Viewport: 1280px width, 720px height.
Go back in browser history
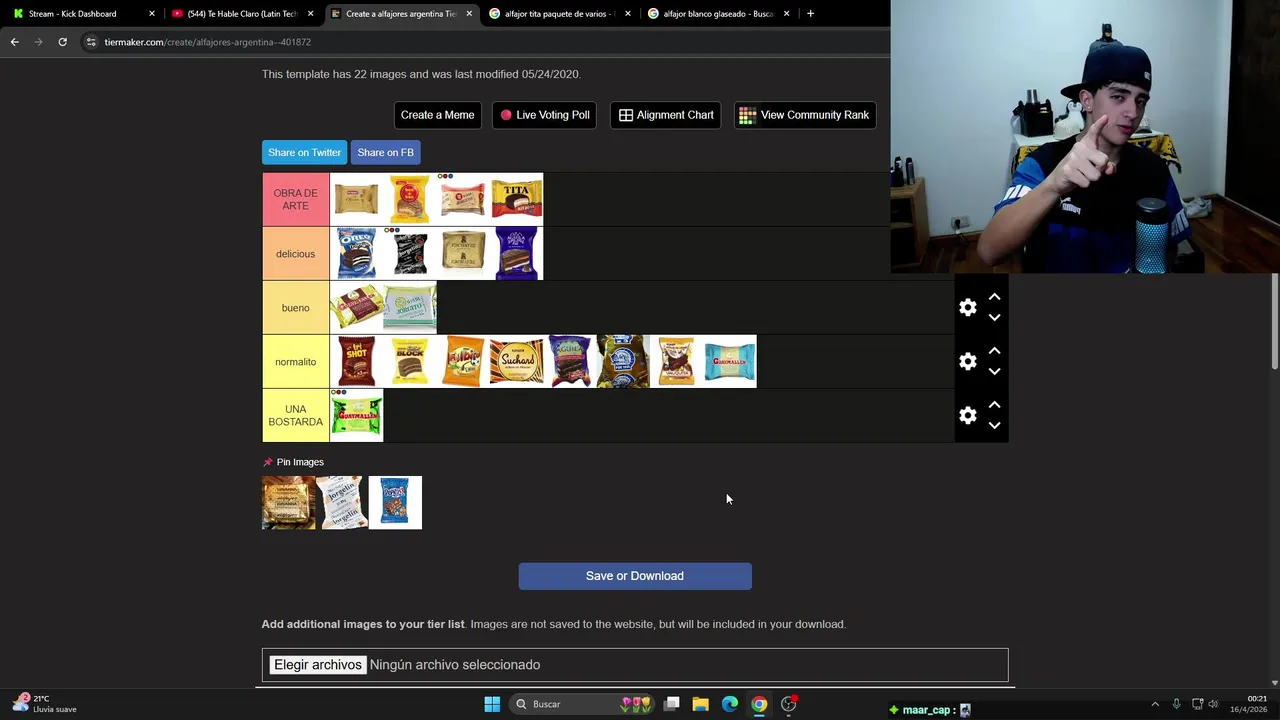pyautogui.click(x=14, y=42)
